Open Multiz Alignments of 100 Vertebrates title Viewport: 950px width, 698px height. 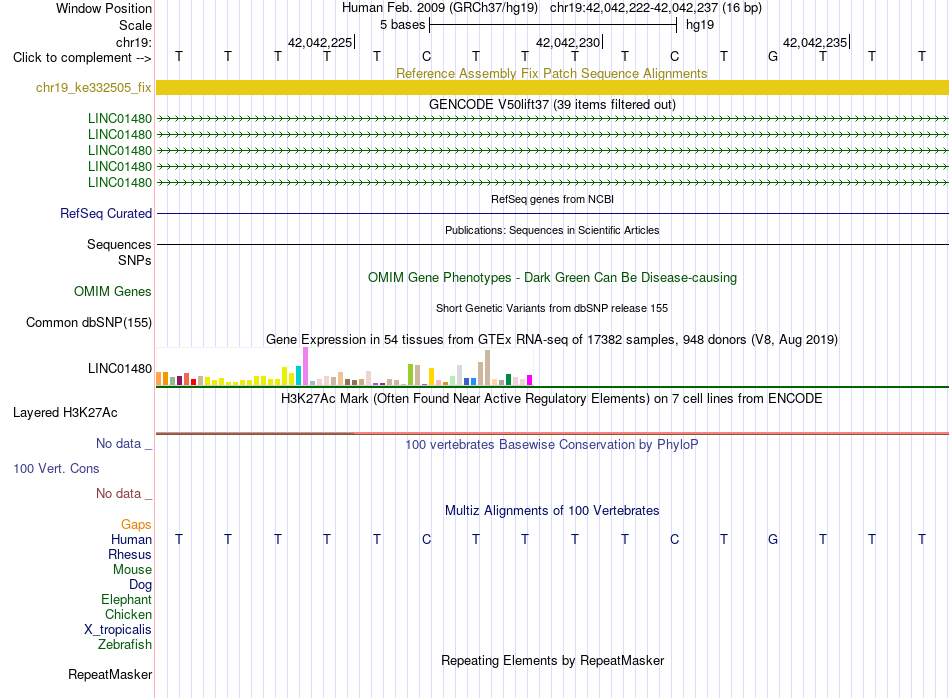pyautogui.click(x=552, y=510)
